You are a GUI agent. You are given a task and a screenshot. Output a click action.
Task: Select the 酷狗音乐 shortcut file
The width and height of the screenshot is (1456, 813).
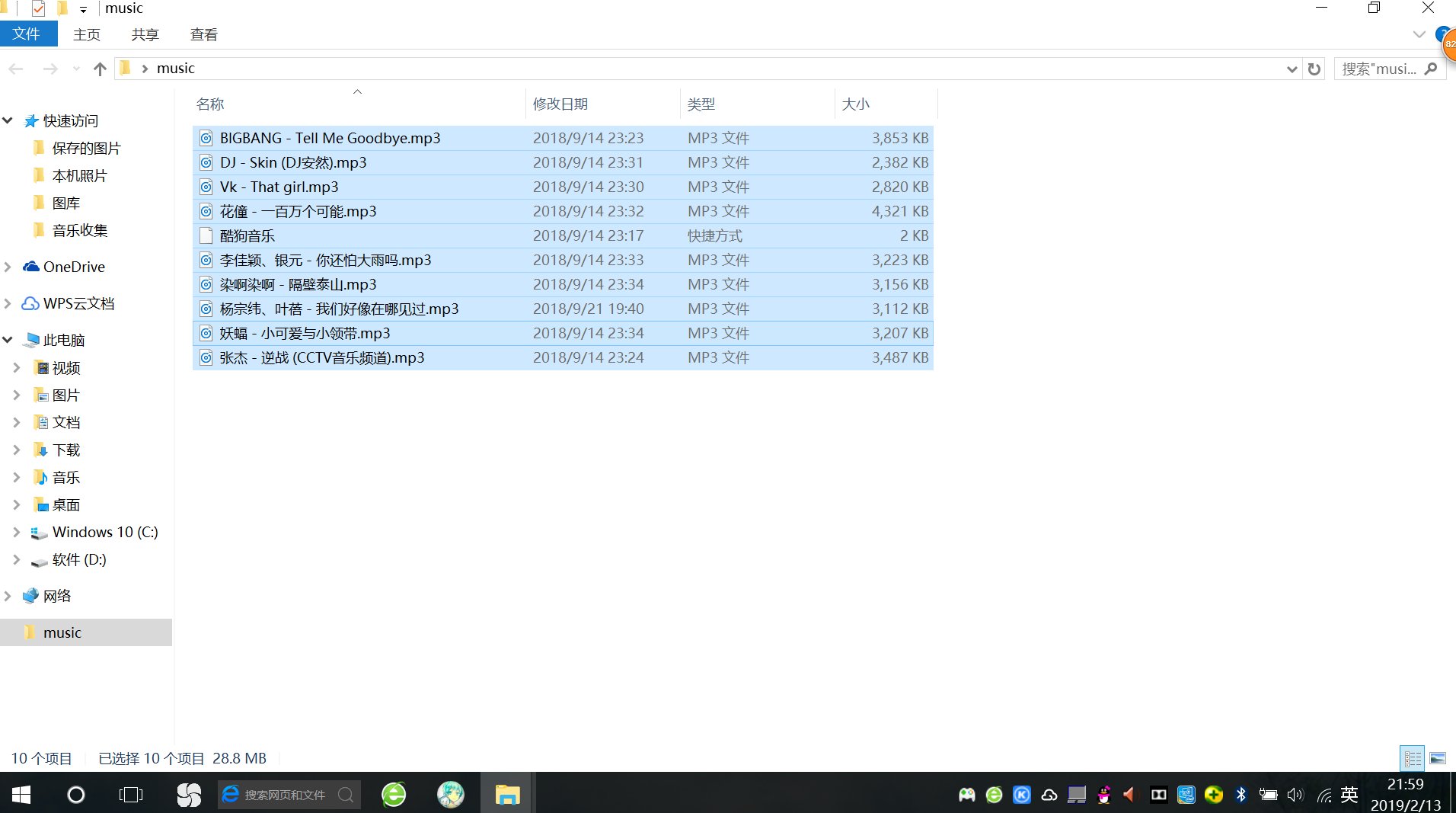click(x=245, y=235)
